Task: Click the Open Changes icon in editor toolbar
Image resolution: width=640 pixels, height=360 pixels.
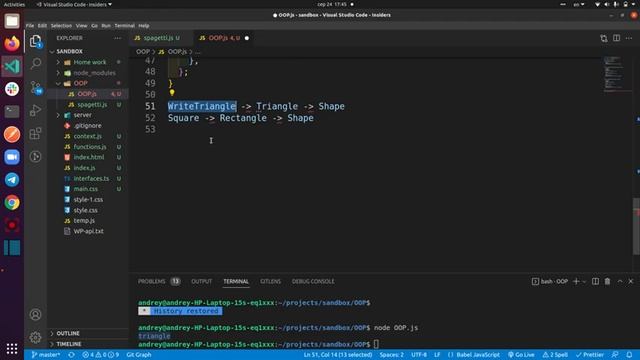Action: (604, 38)
